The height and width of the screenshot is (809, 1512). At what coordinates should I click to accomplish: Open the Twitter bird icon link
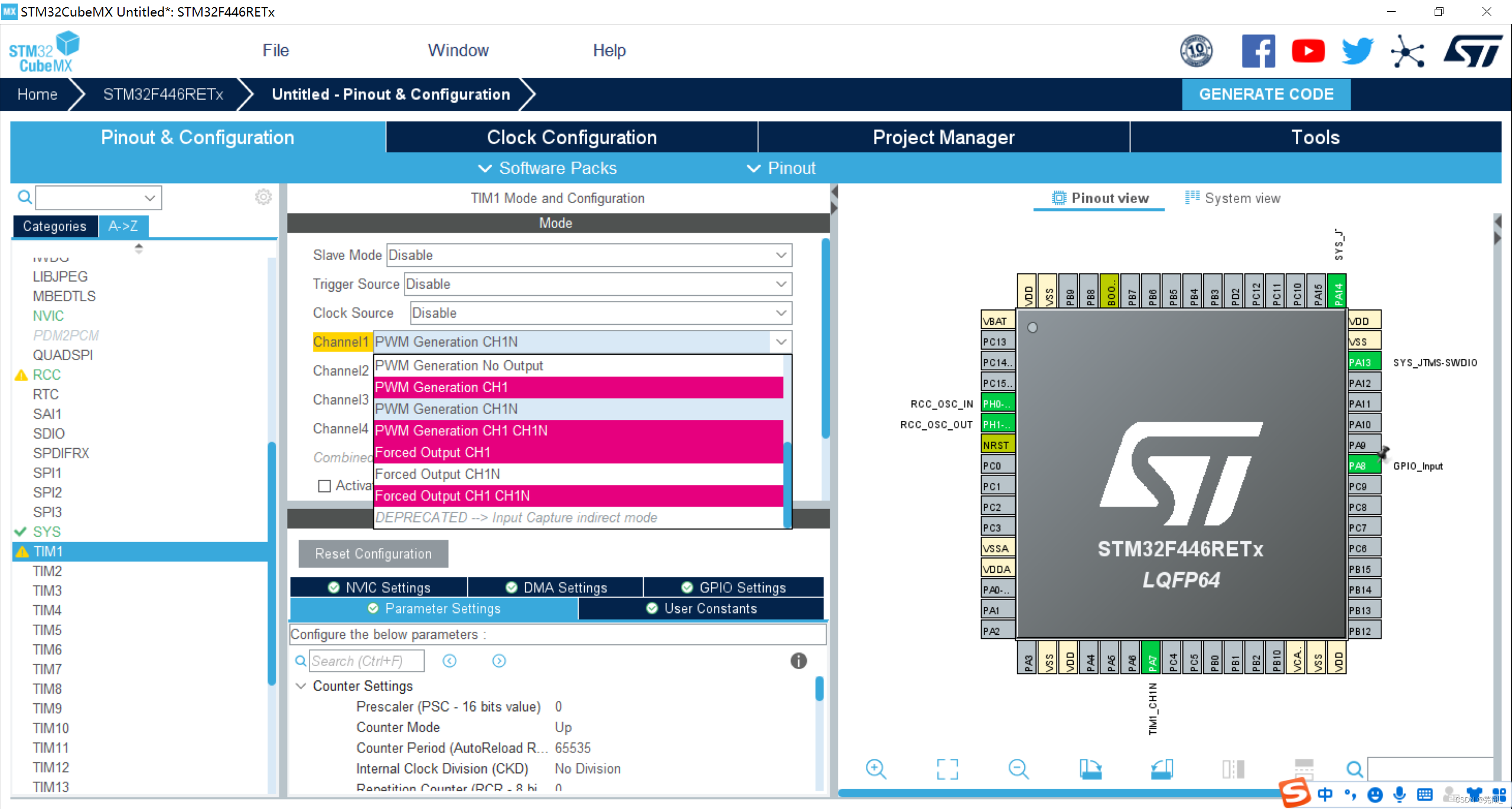coord(1357,51)
